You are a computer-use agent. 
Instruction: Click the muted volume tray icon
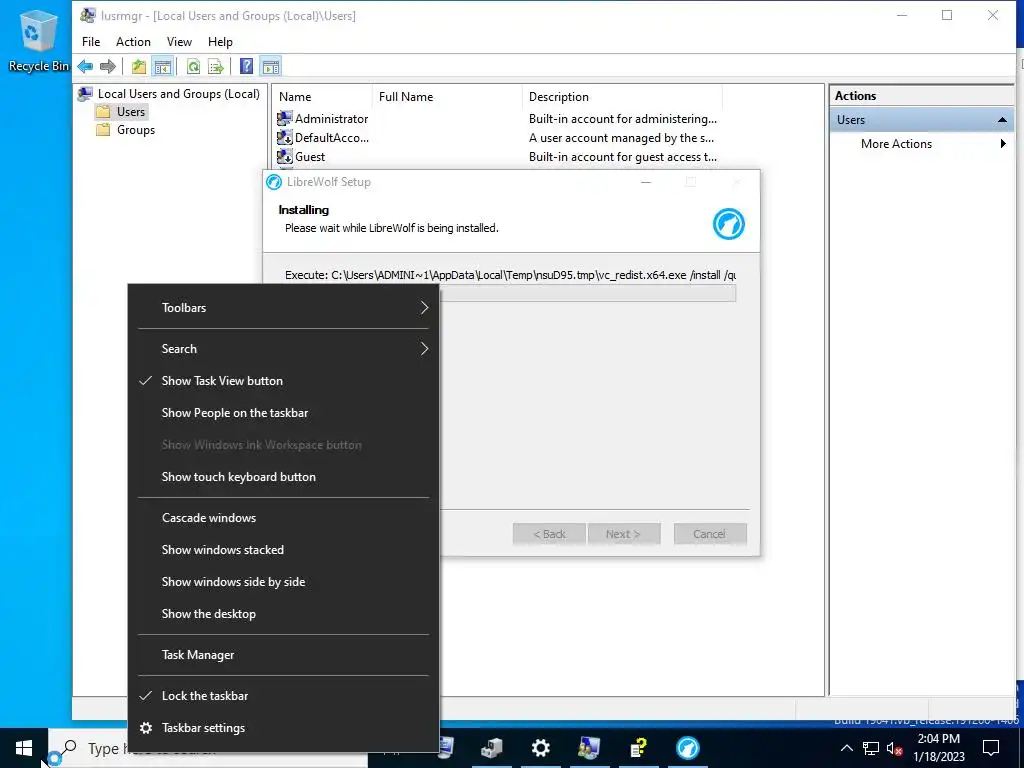tap(895, 748)
